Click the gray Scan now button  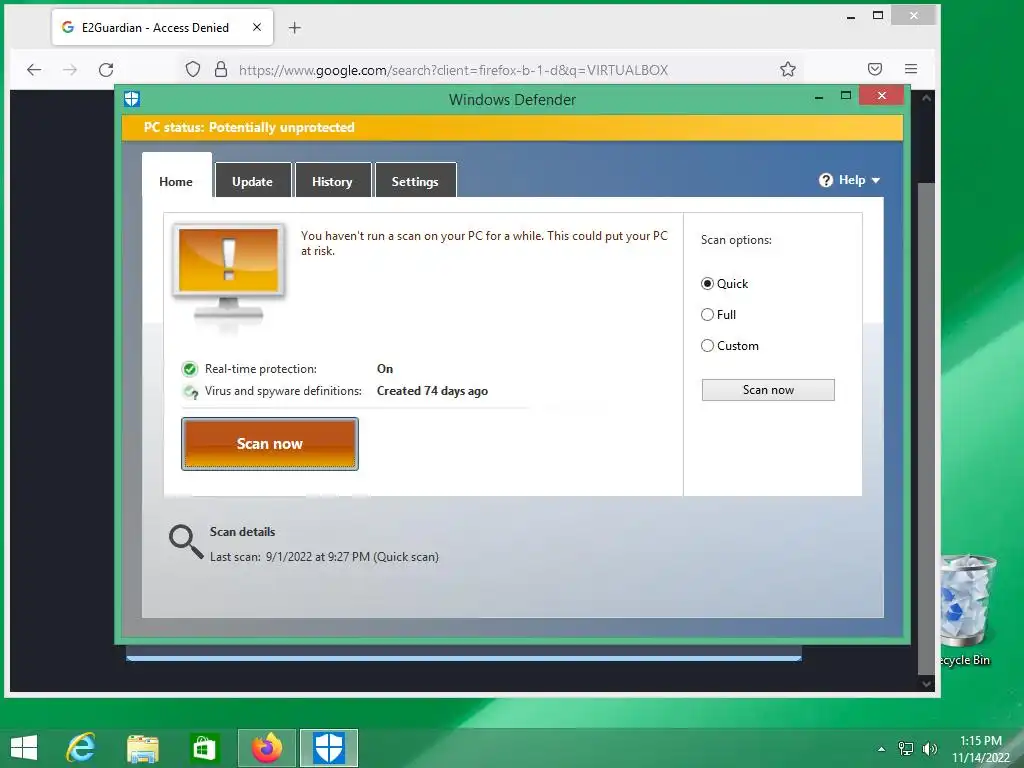pyautogui.click(x=768, y=390)
